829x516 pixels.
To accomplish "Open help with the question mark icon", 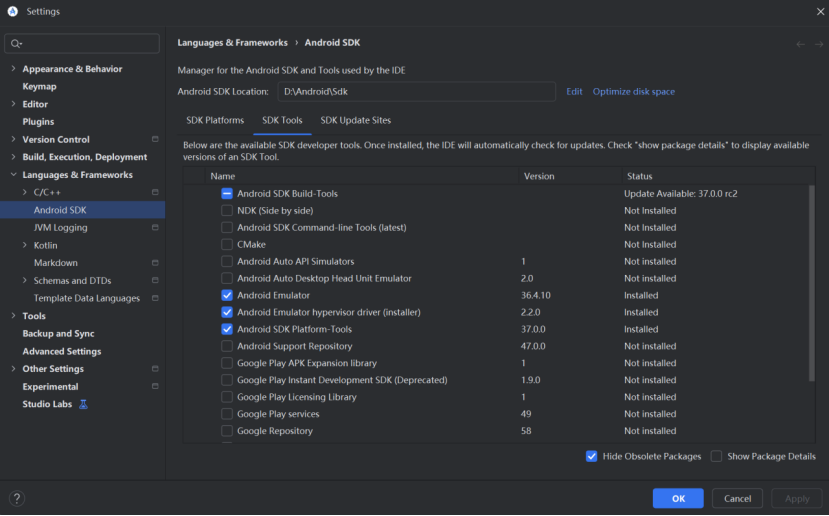I will click(x=16, y=498).
